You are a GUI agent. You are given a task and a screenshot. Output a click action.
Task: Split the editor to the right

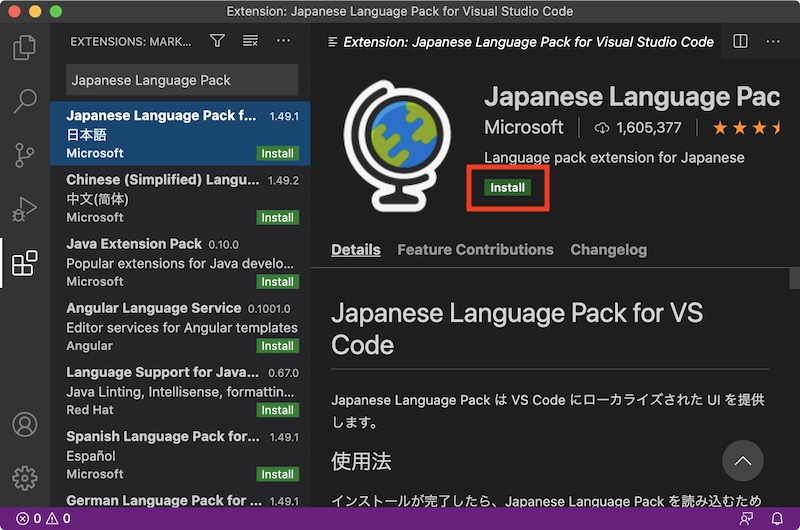pyautogui.click(x=740, y=41)
